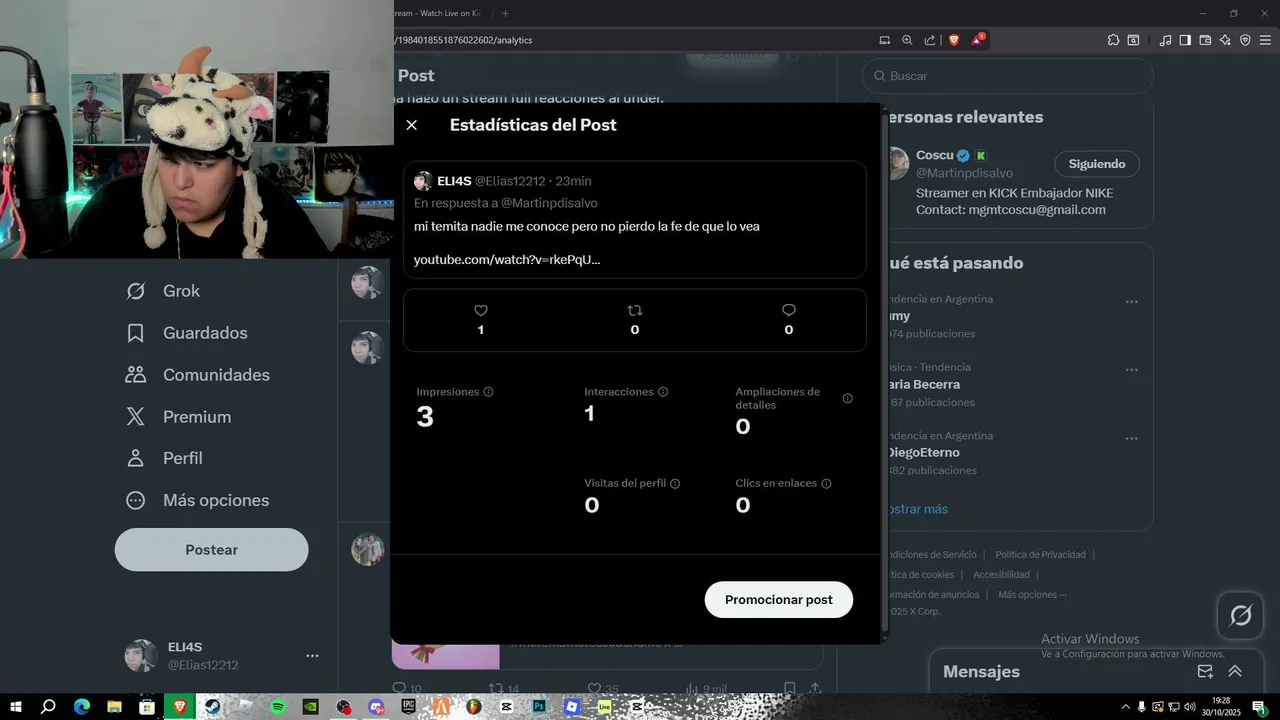Viewport: 1280px width, 720px height.
Task: Toggle the browser sidebar panel icon
Action: coord(1185,40)
